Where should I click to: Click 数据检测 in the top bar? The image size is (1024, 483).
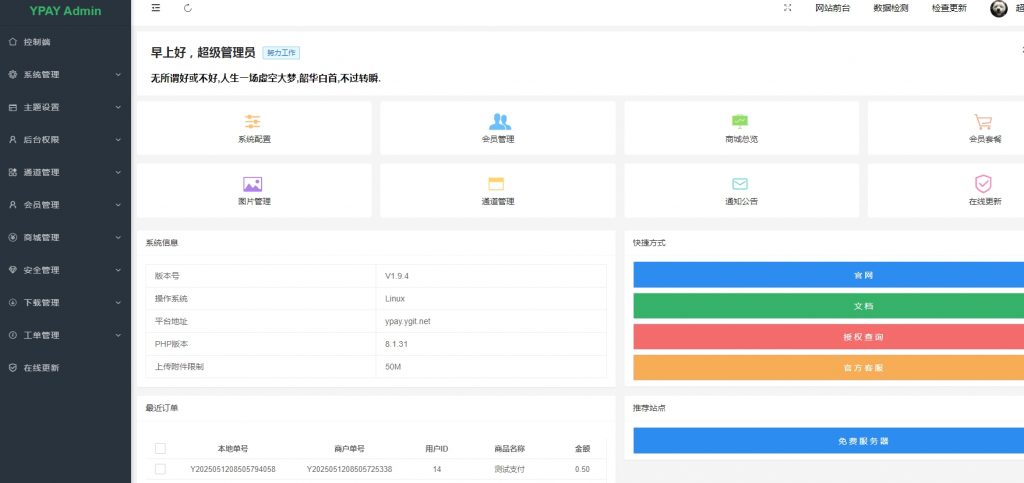point(891,8)
